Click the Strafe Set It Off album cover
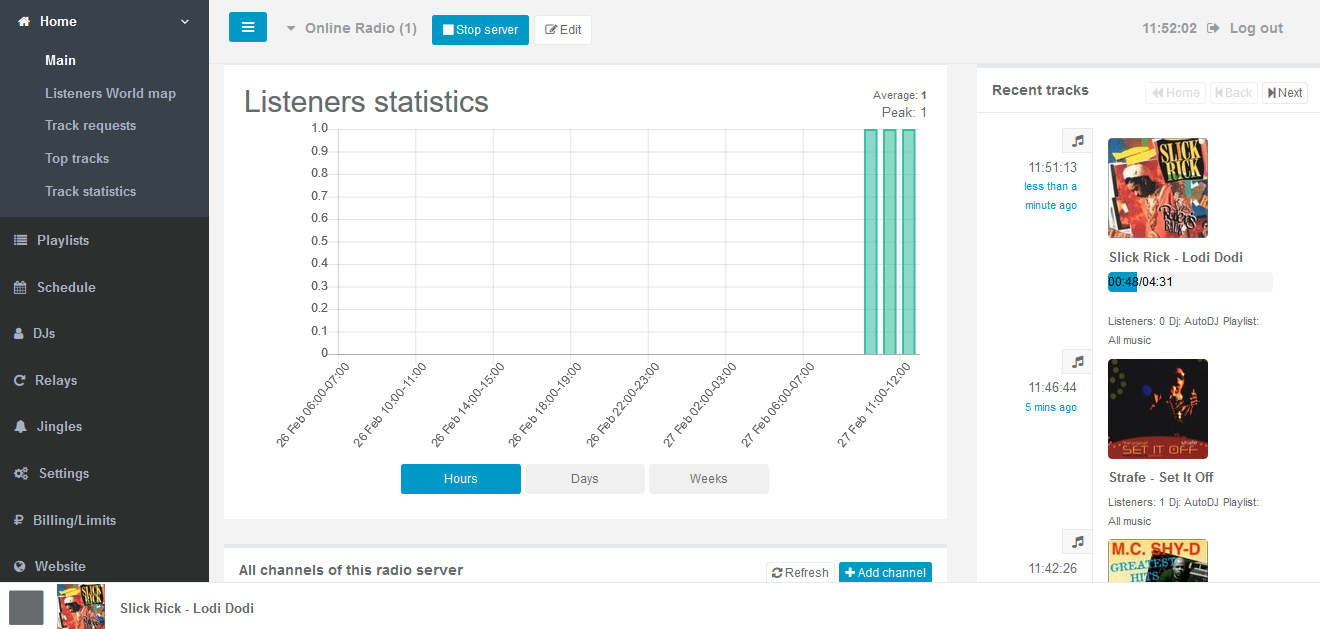 [1157, 409]
